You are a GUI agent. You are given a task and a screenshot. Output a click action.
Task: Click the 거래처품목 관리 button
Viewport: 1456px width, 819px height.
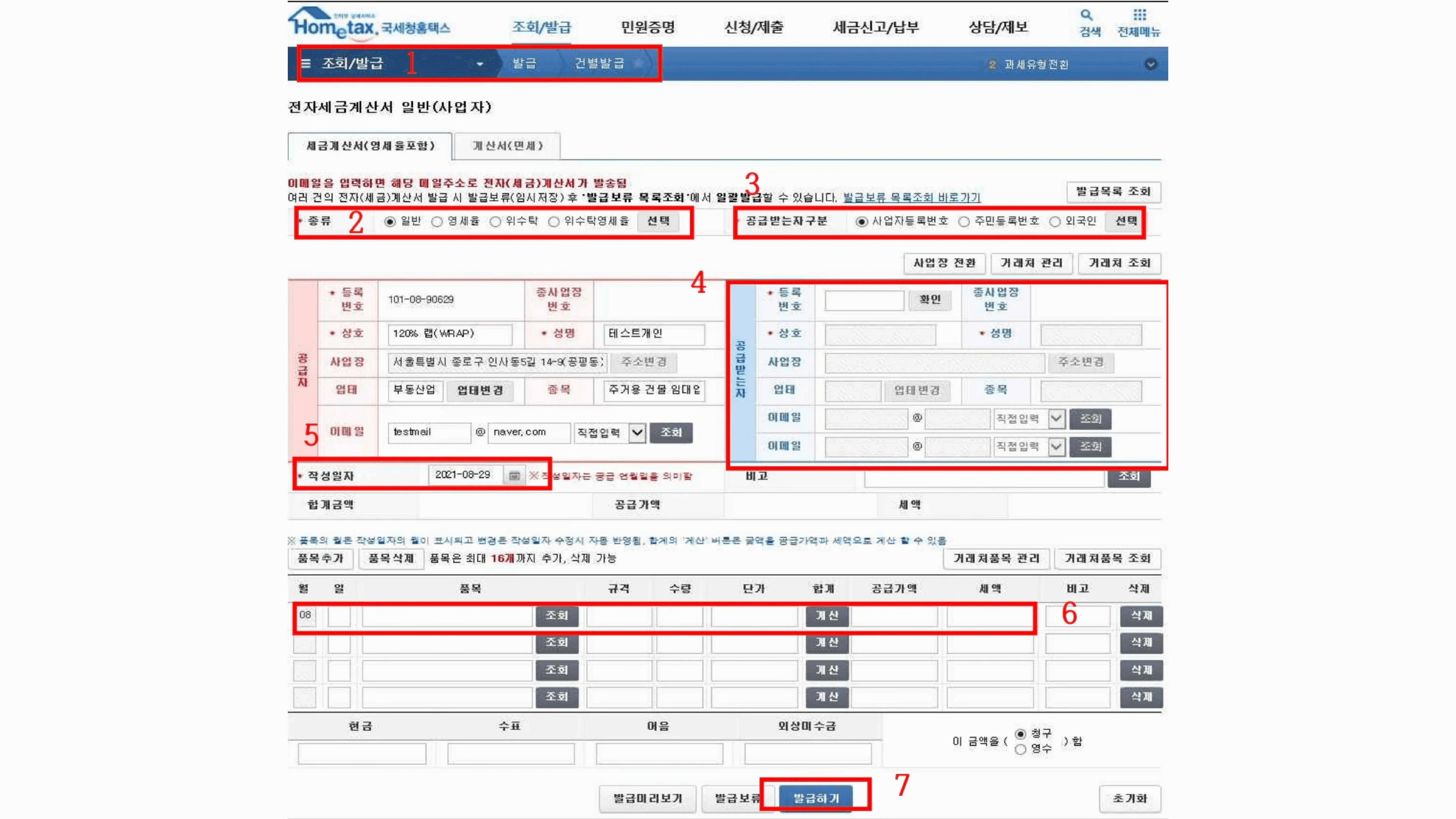point(996,559)
